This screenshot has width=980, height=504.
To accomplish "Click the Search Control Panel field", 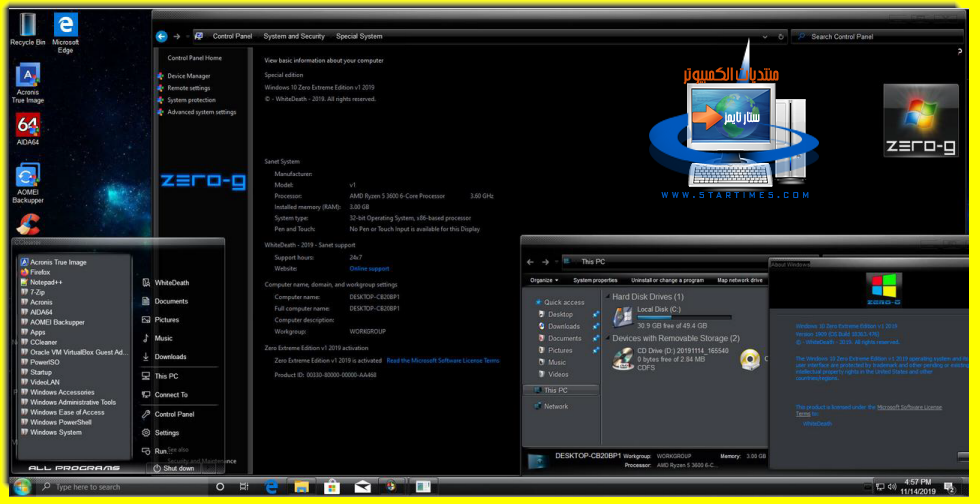I will [878, 36].
